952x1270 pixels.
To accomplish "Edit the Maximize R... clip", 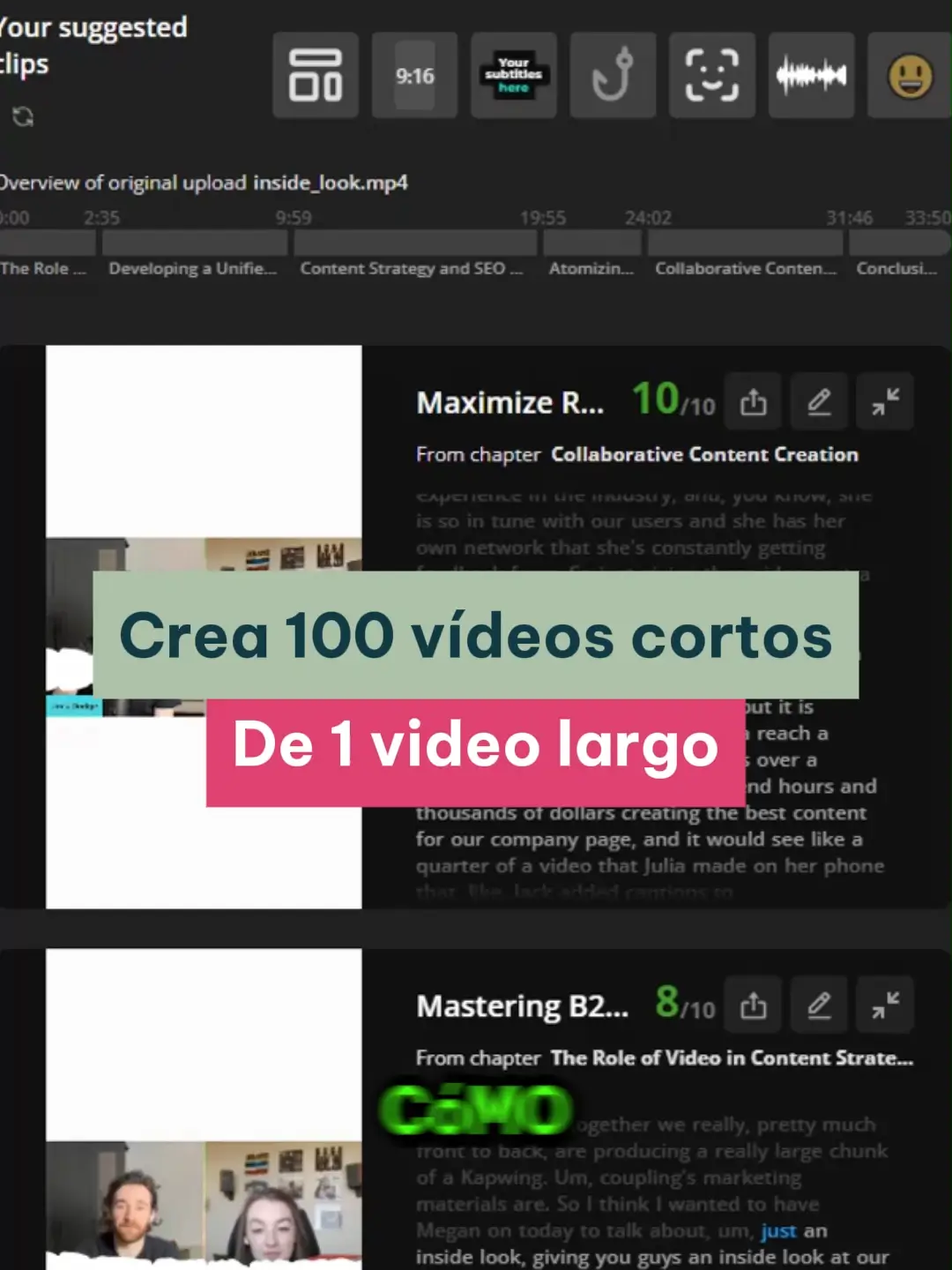I will pyautogui.click(x=819, y=402).
